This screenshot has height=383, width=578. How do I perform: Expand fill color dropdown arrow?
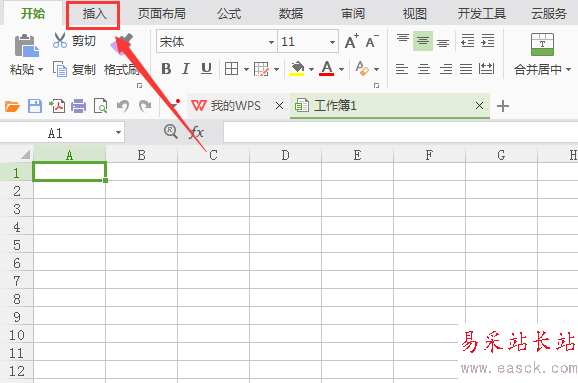pyautogui.click(x=311, y=69)
